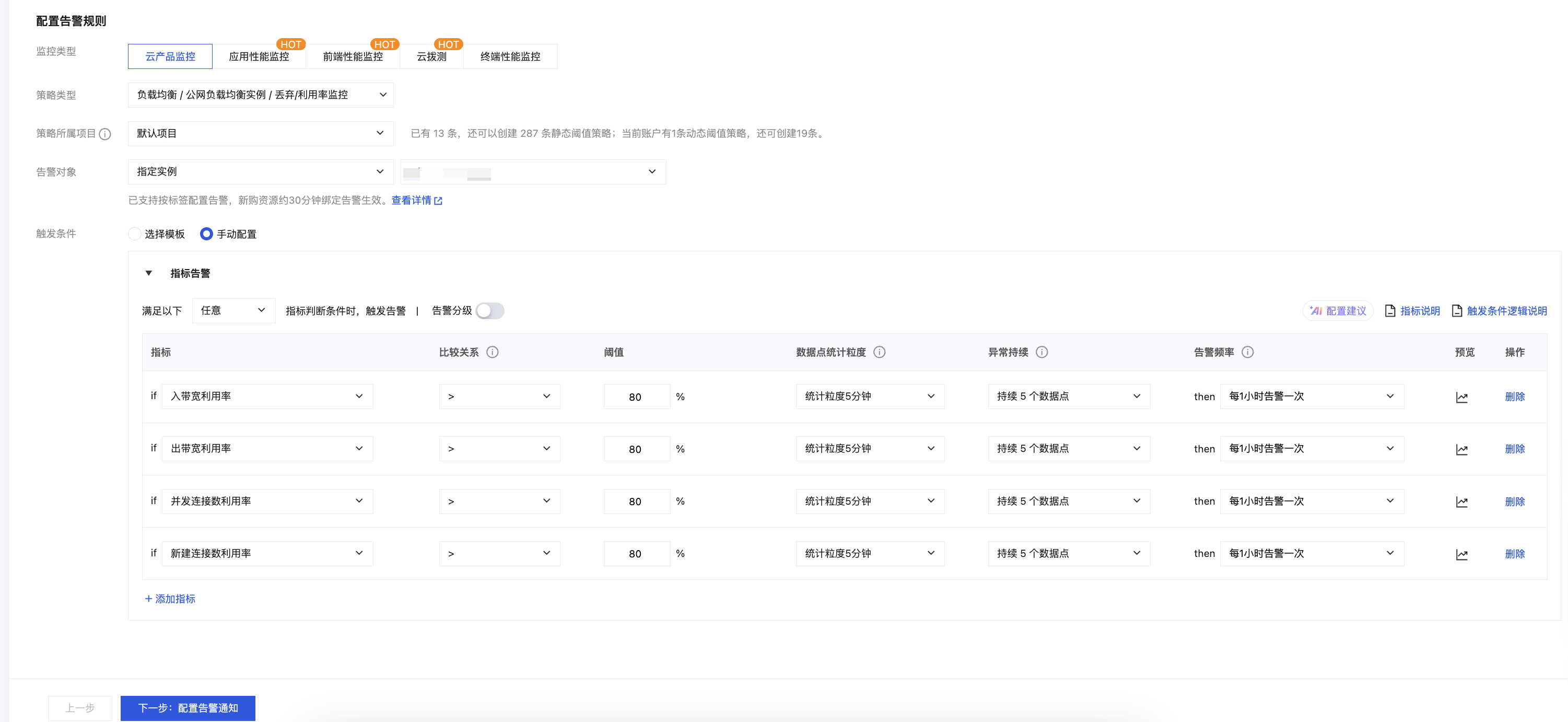
Task: Open preview chart for 出带宽利用率 row
Action: (x=1461, y=450)
